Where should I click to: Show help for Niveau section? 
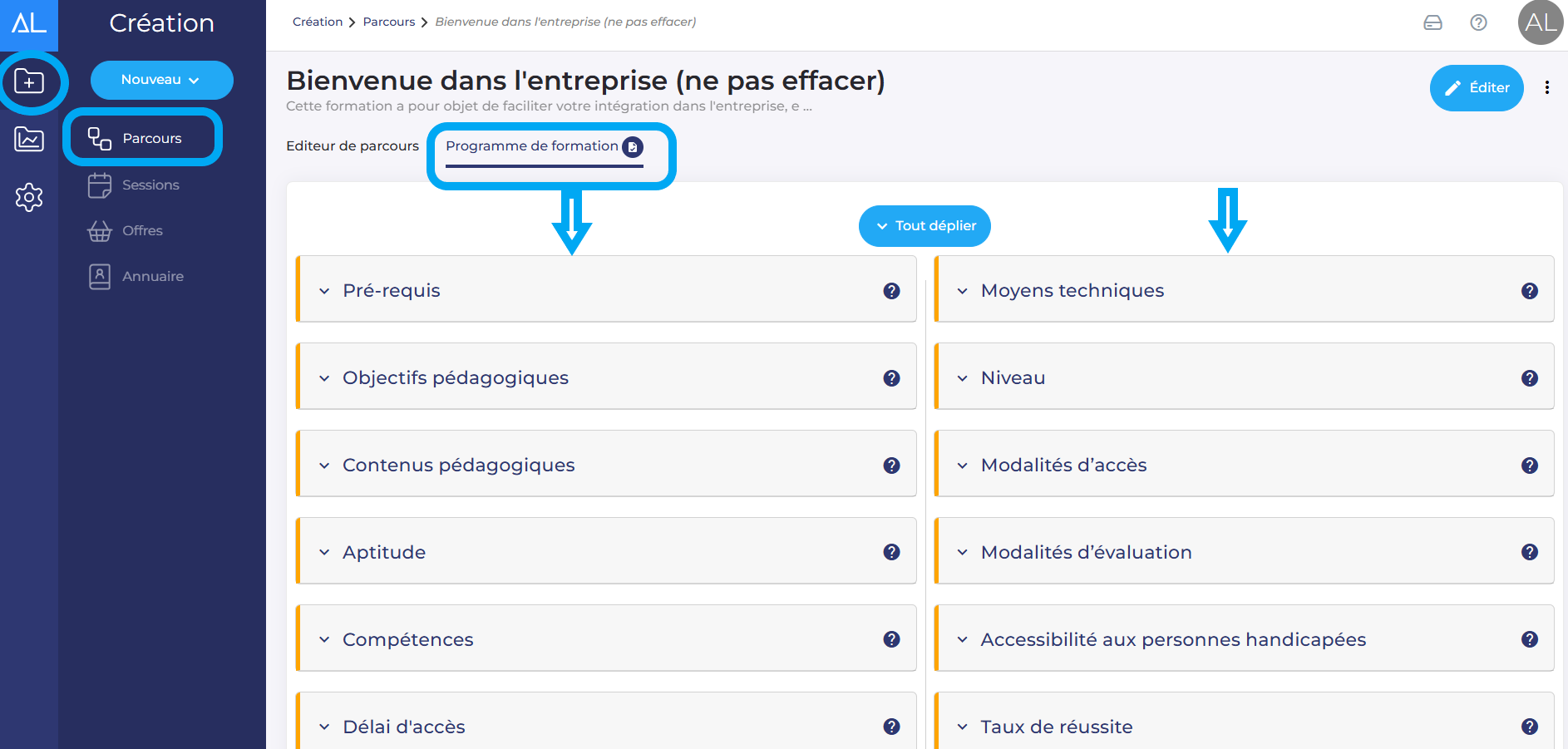coord(1529,378)
